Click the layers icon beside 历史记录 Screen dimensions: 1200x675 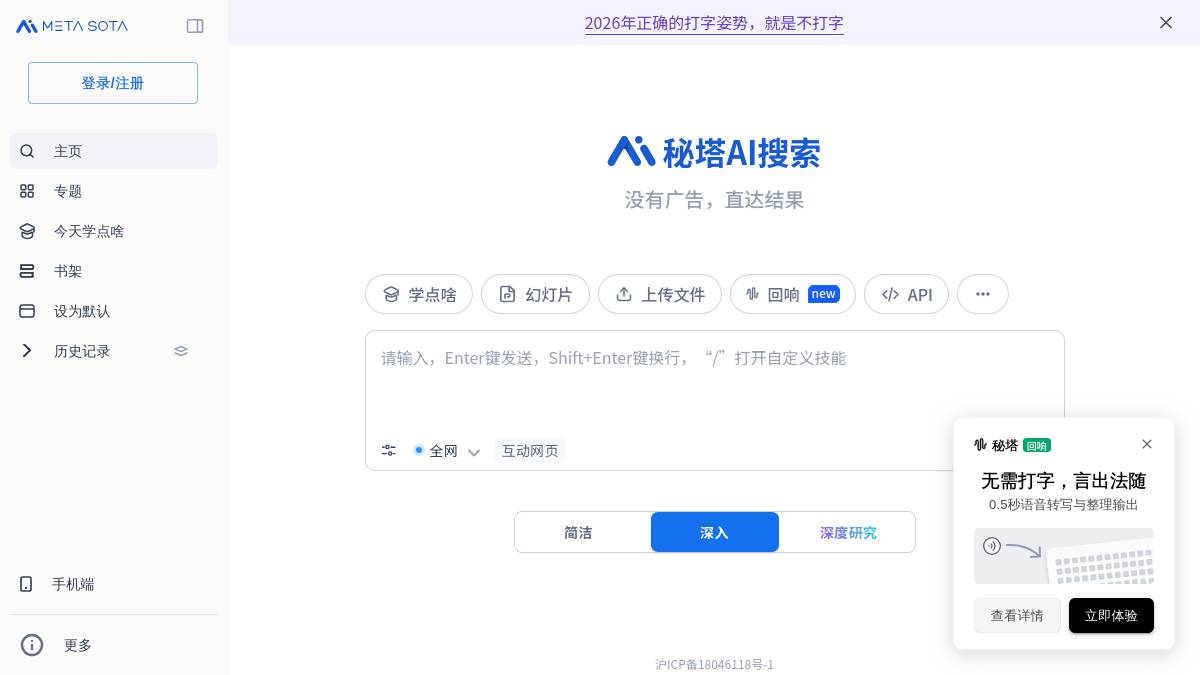181,351
